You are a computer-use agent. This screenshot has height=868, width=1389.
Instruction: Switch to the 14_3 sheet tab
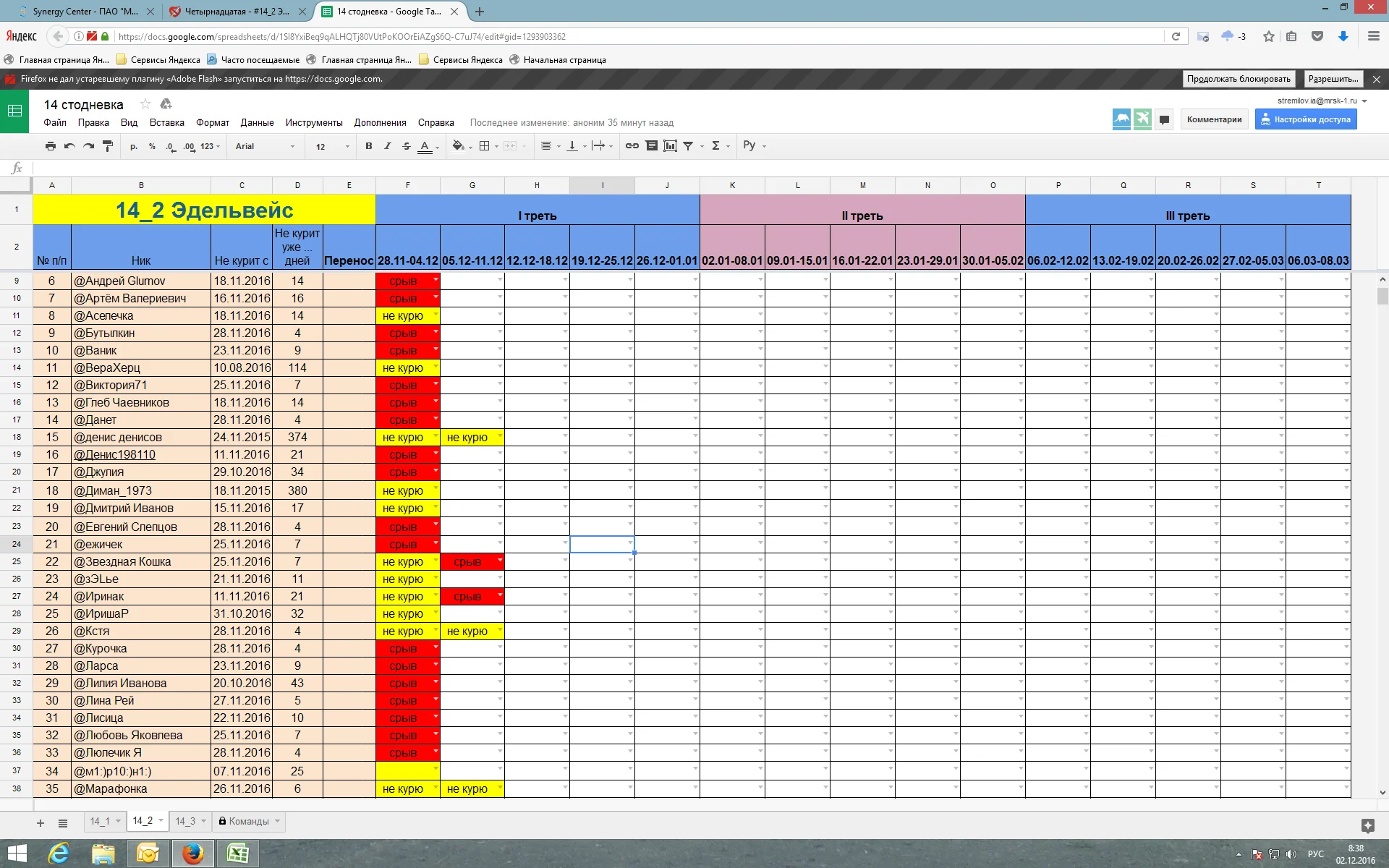click(x=185, y=821)
